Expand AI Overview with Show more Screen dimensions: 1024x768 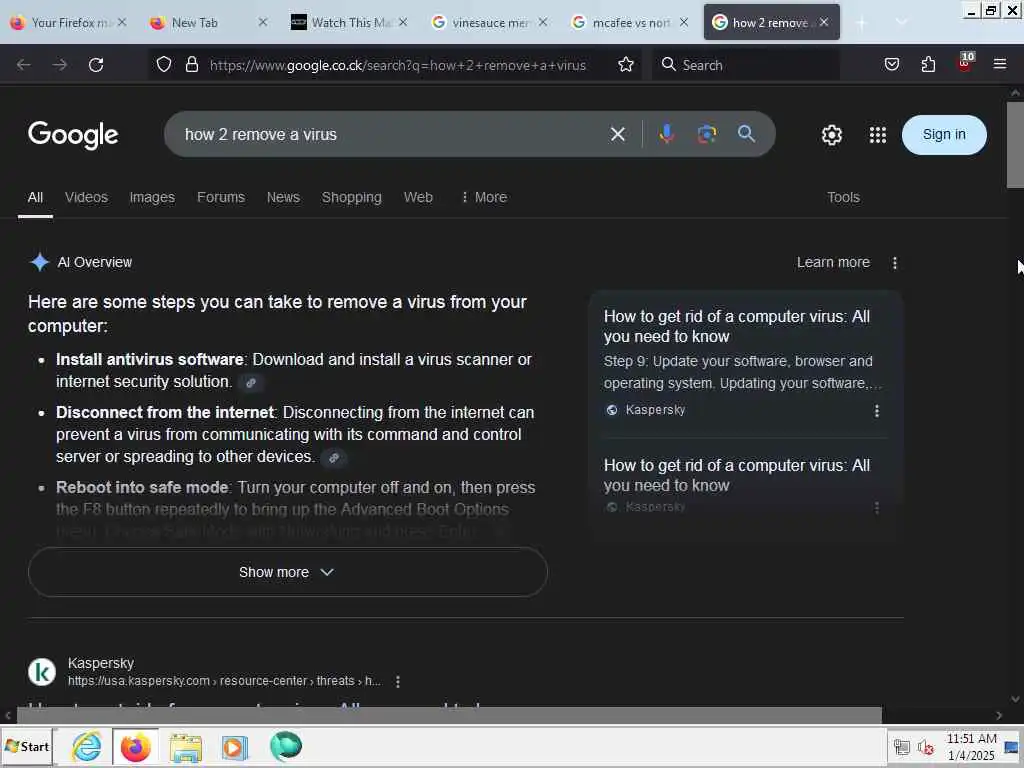coord(287,572)
